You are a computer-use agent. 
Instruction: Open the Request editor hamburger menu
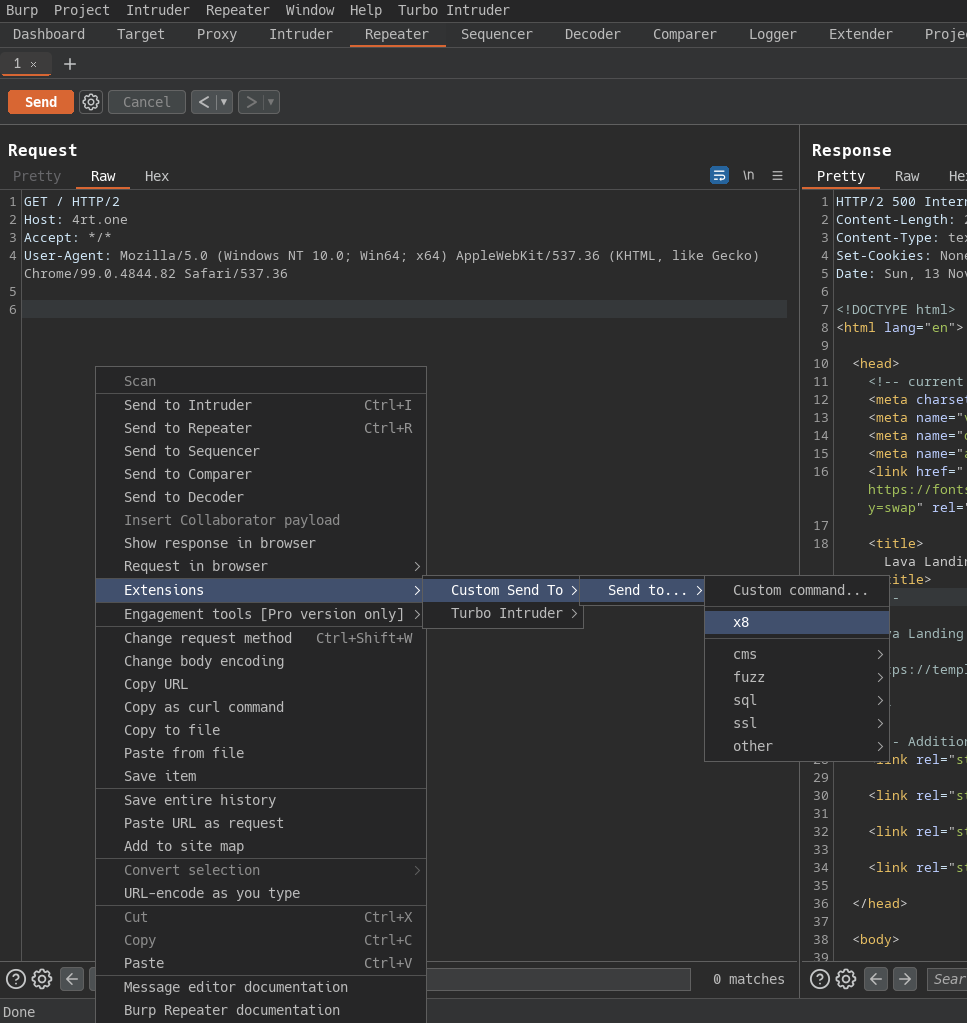coord(777,175)
